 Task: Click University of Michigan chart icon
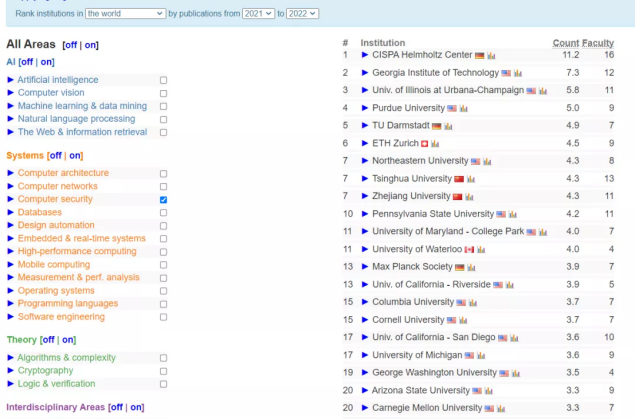481,355
